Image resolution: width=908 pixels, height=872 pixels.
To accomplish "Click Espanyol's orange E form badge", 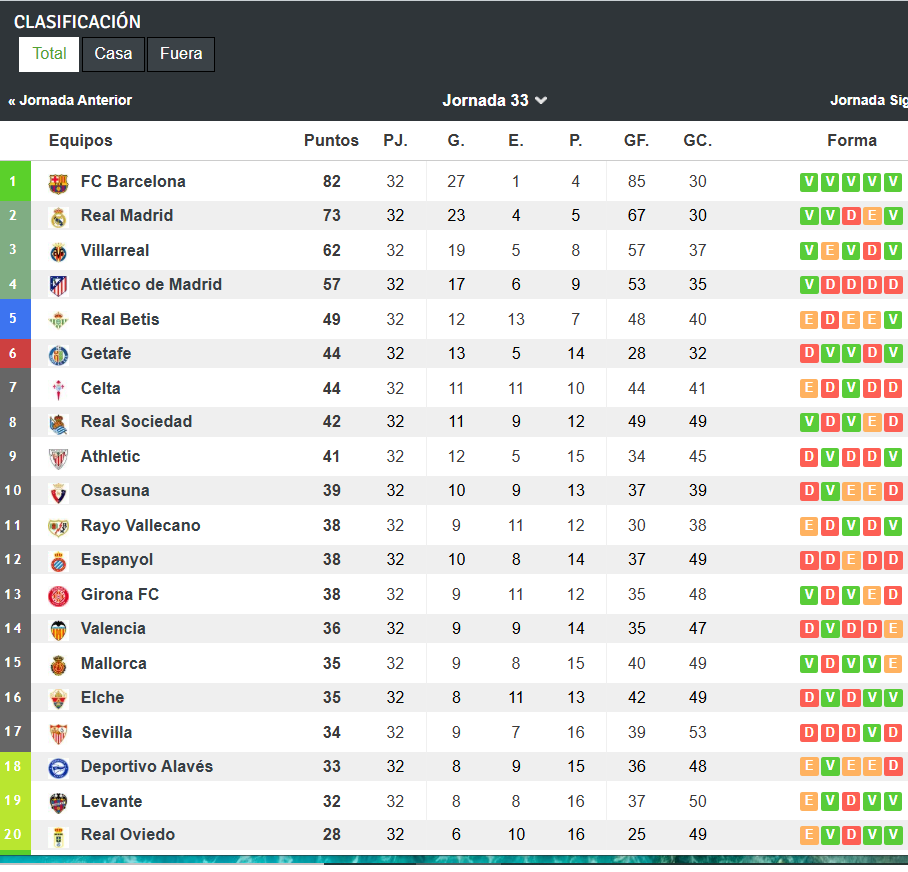I will [851, 560].
